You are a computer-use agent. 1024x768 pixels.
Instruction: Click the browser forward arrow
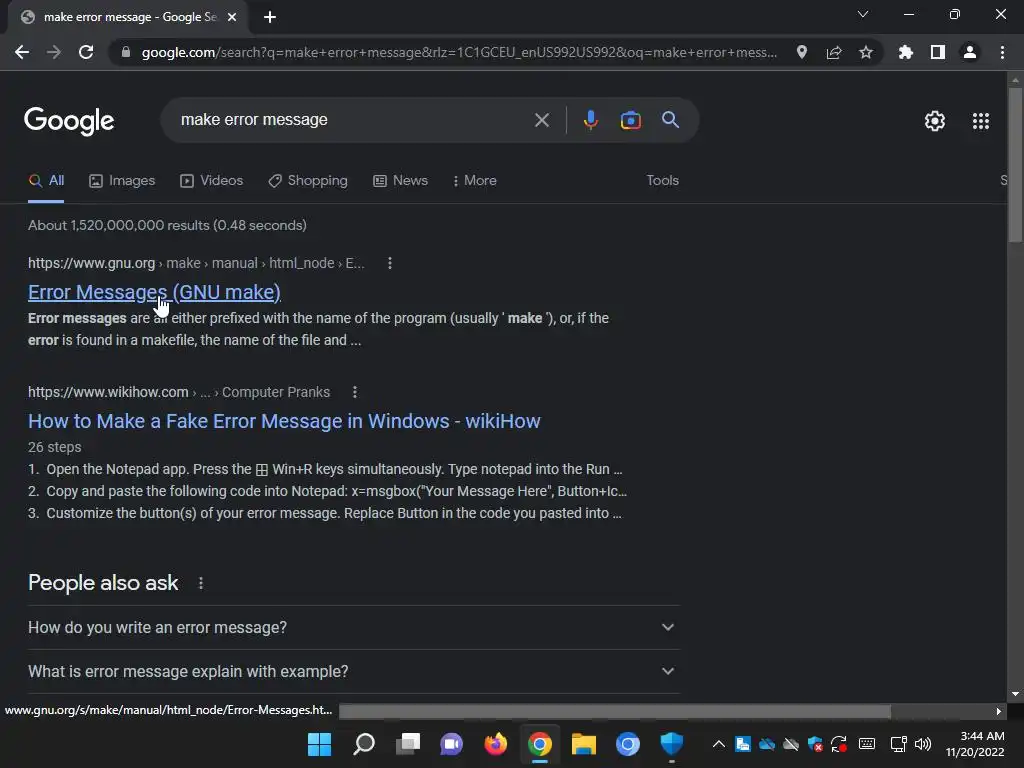coord(54,52)
